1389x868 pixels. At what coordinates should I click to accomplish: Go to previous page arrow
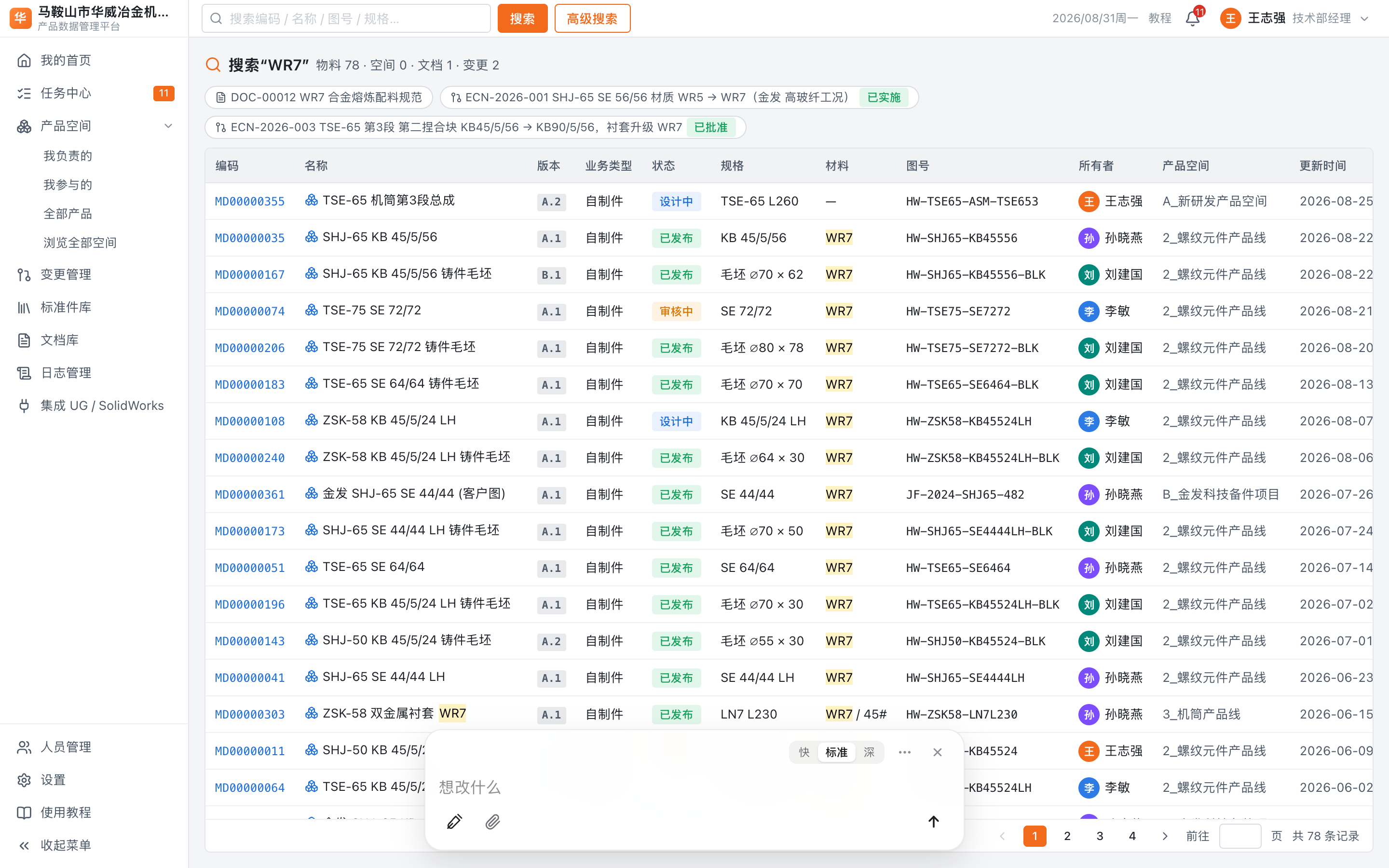1002,836
